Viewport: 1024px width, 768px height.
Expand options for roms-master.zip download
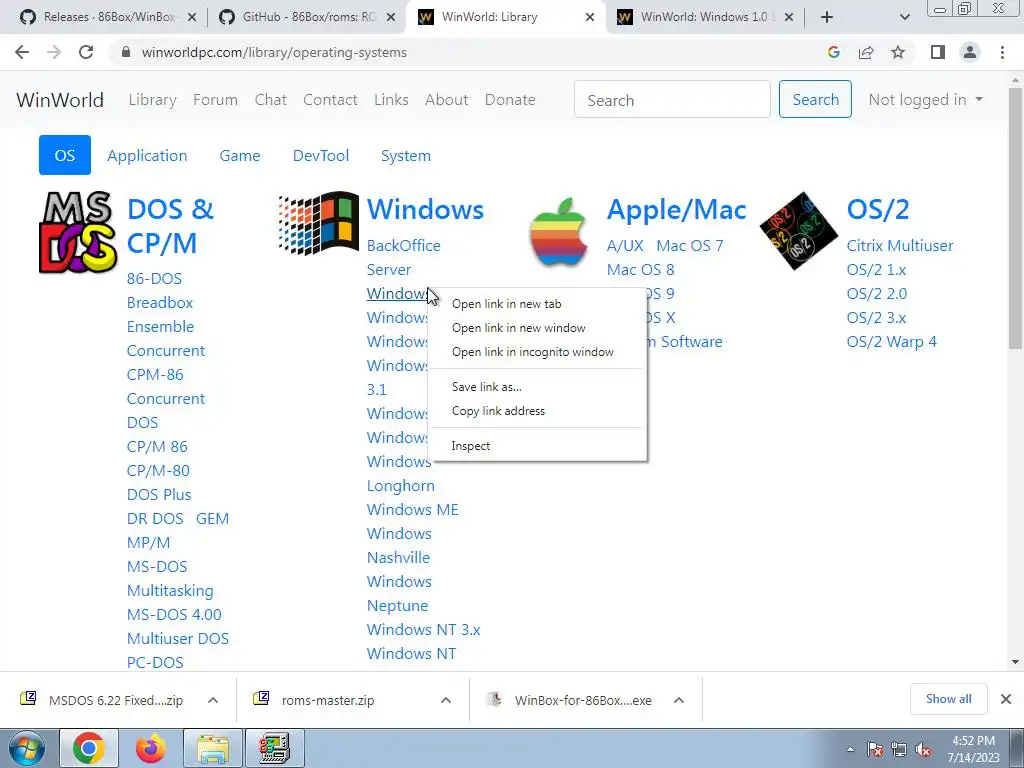pyautogui.click(x=446, y=700)
